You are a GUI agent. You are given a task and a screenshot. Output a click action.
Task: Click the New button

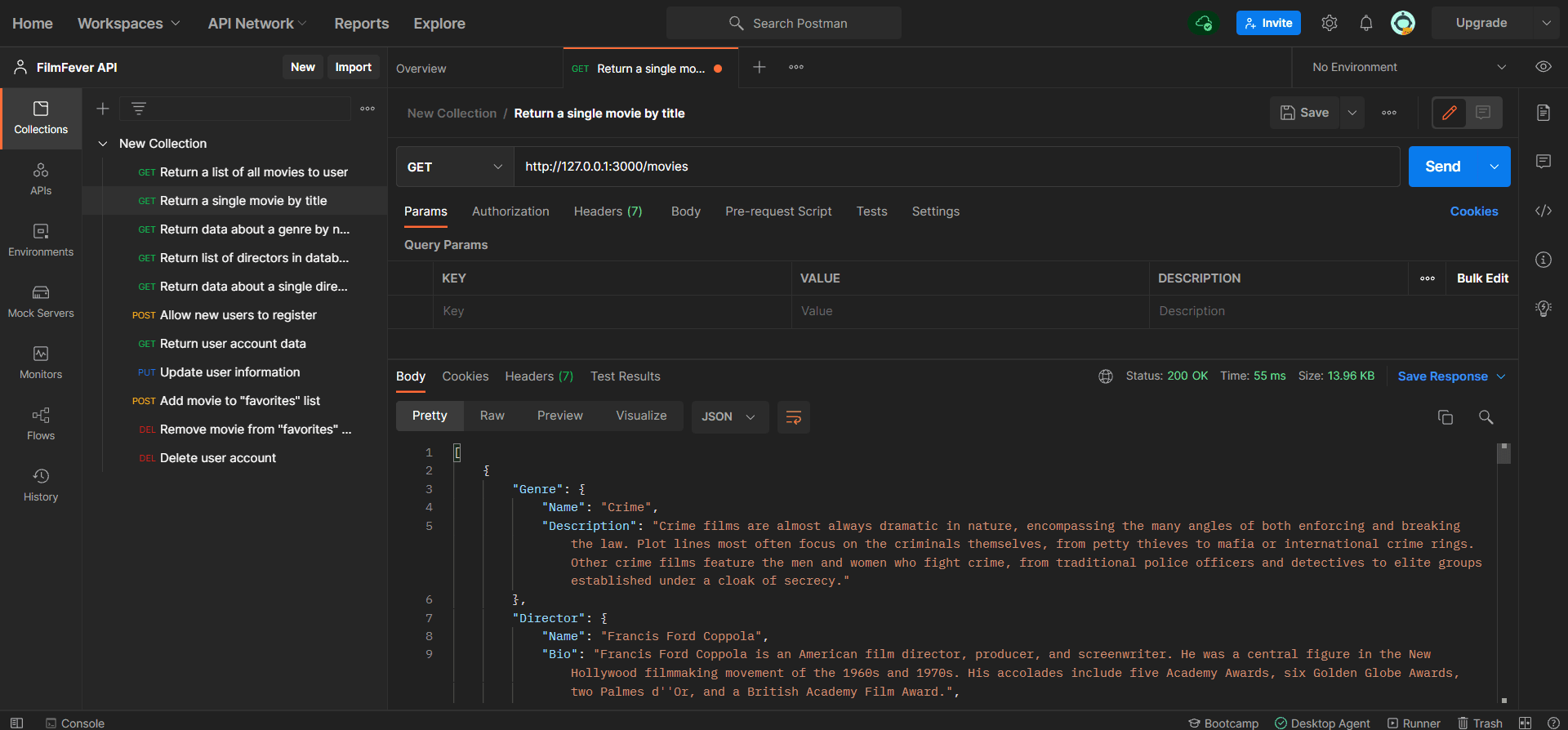(303, 67)
